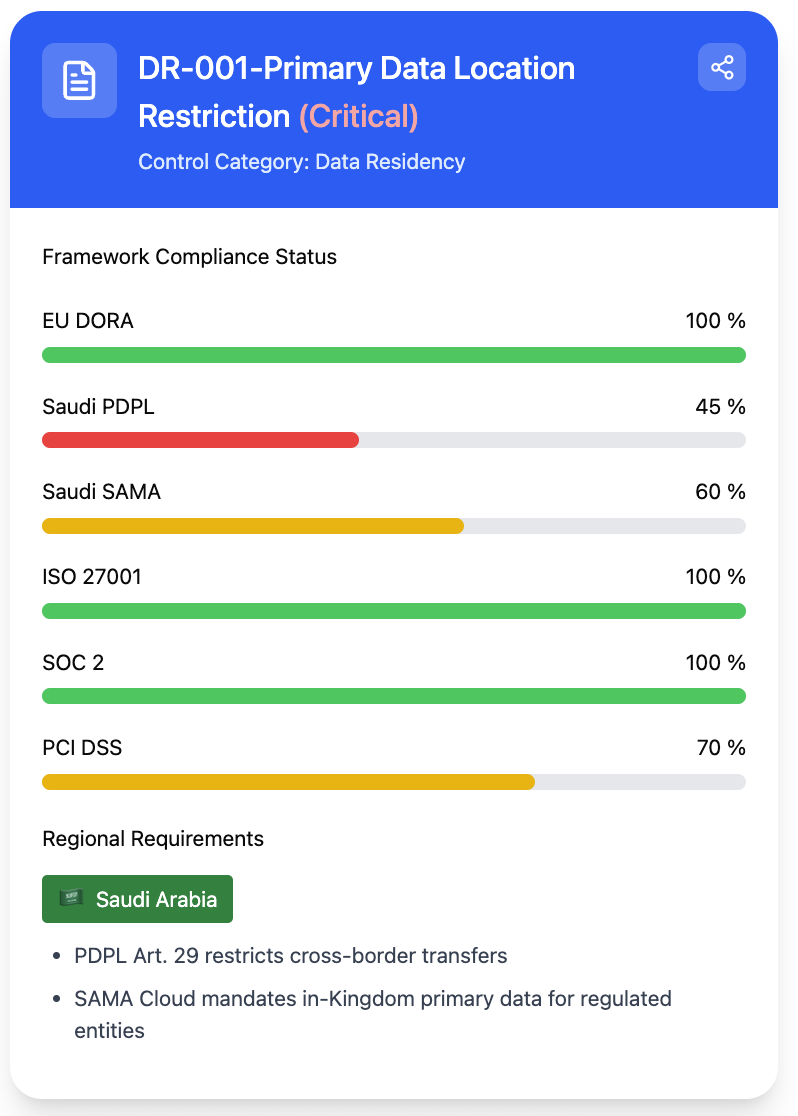Image resolution: width=798 pixels, height=1116 pixels.
Task: Click the share icon in header
Action: (x=722, y=68)
